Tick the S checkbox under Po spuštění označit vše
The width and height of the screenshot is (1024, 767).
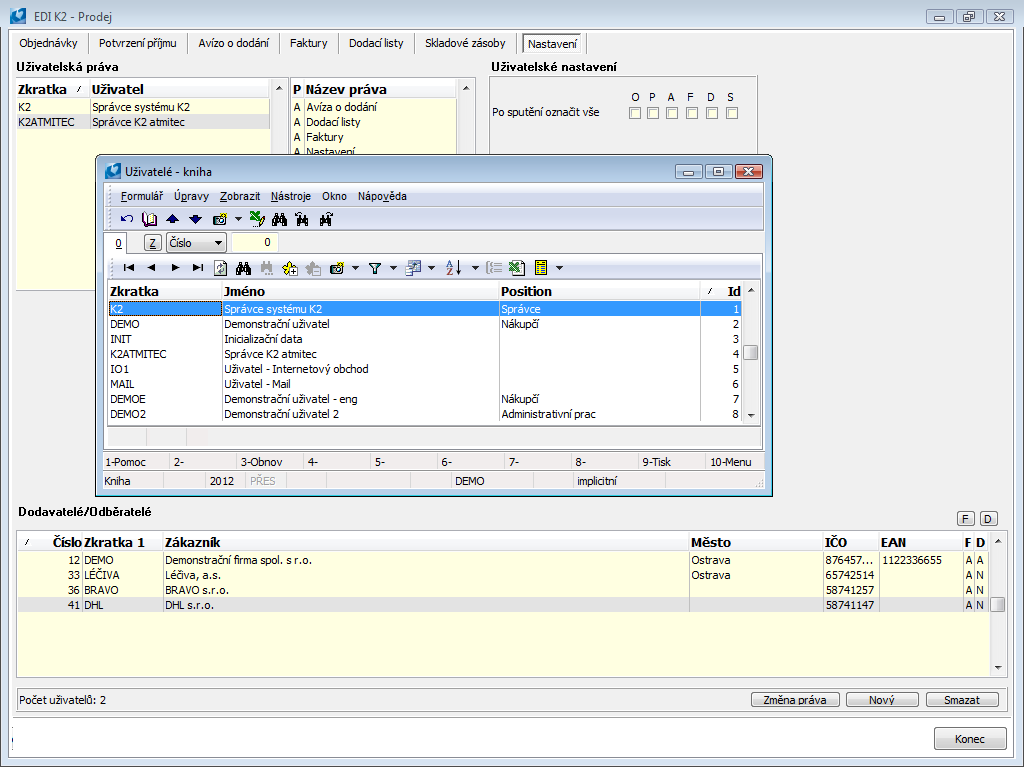point(732,113)
